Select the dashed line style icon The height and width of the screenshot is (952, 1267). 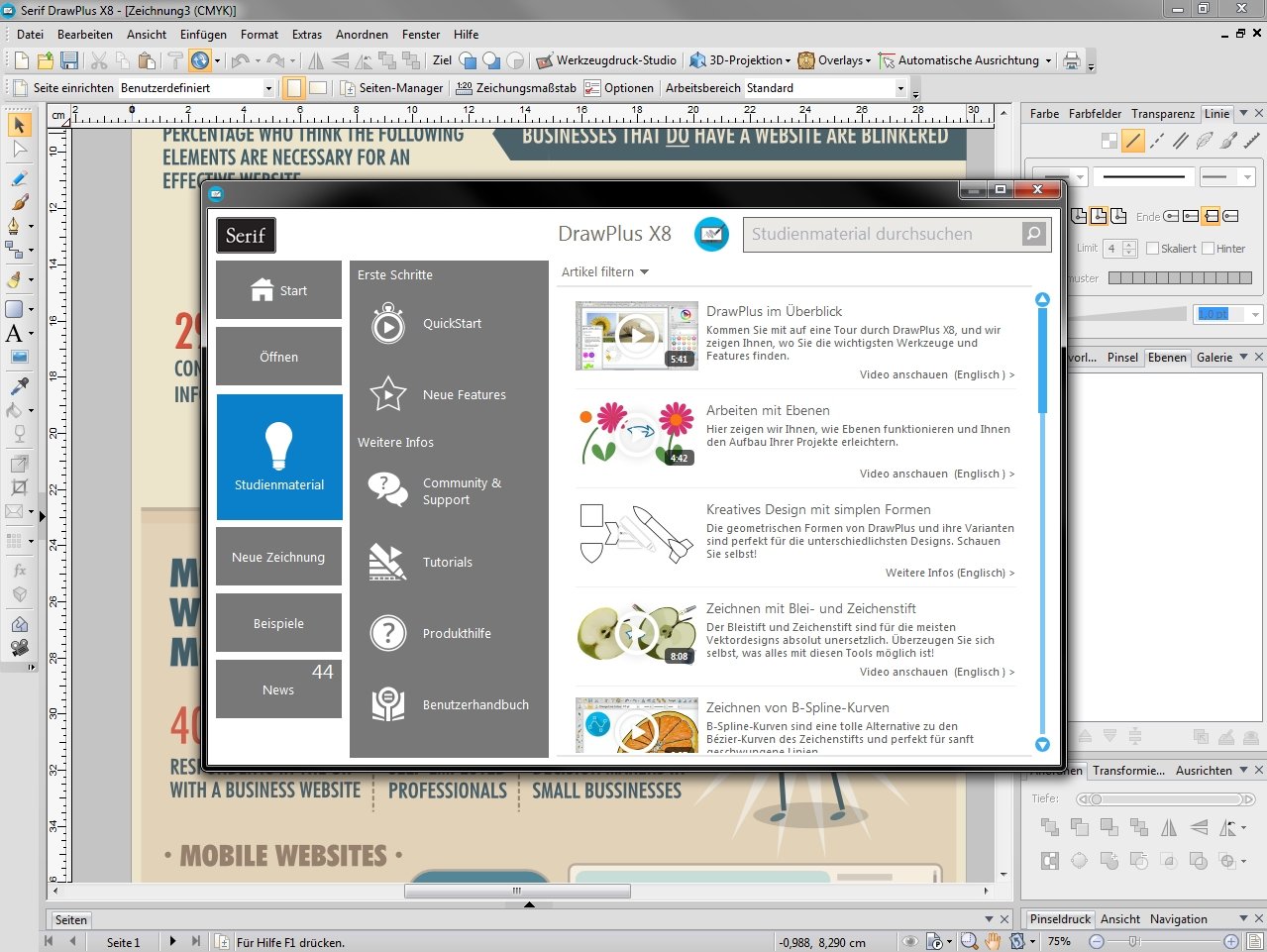[1157, 141]
